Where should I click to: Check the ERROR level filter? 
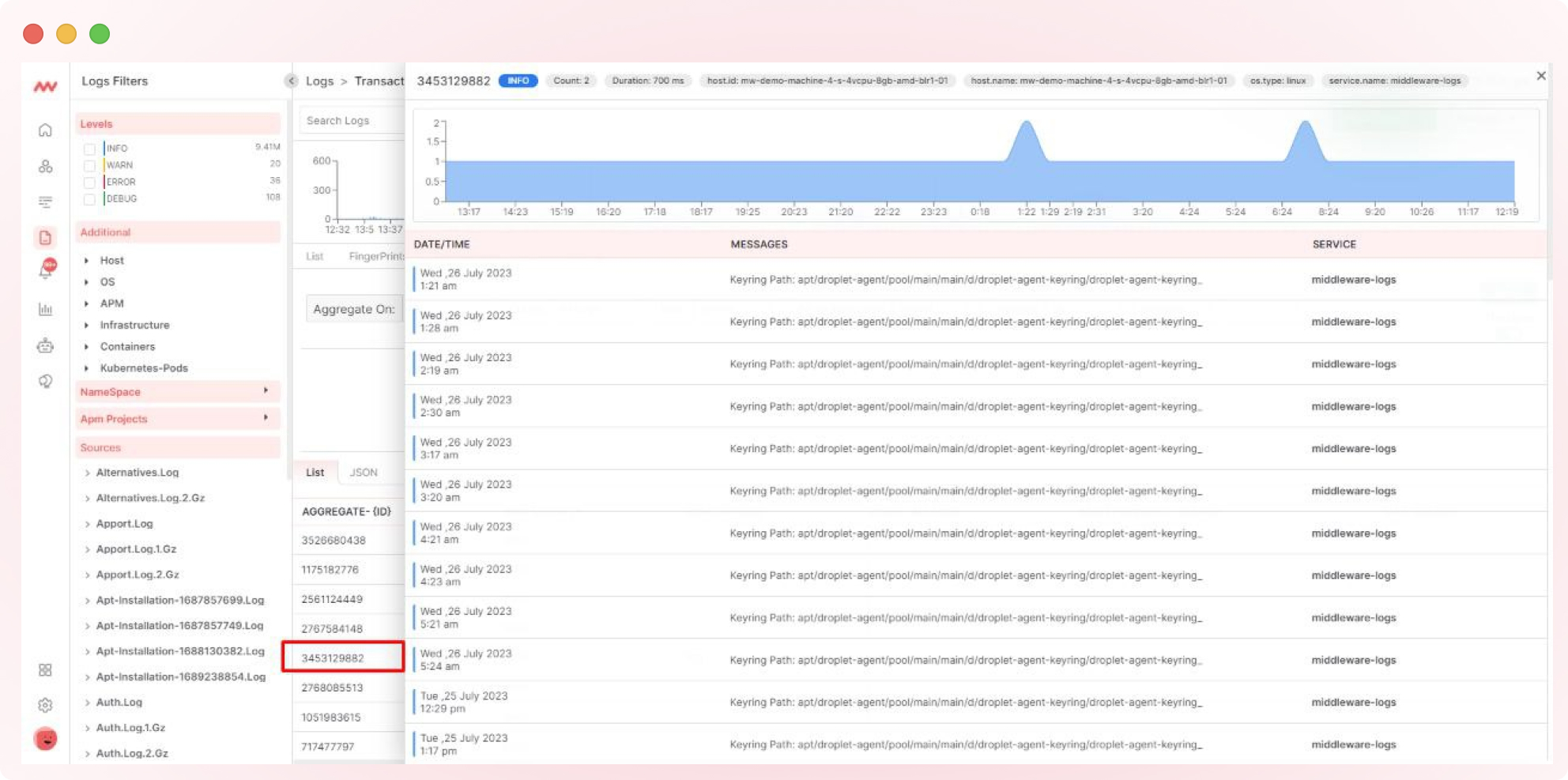coord(89,182)
